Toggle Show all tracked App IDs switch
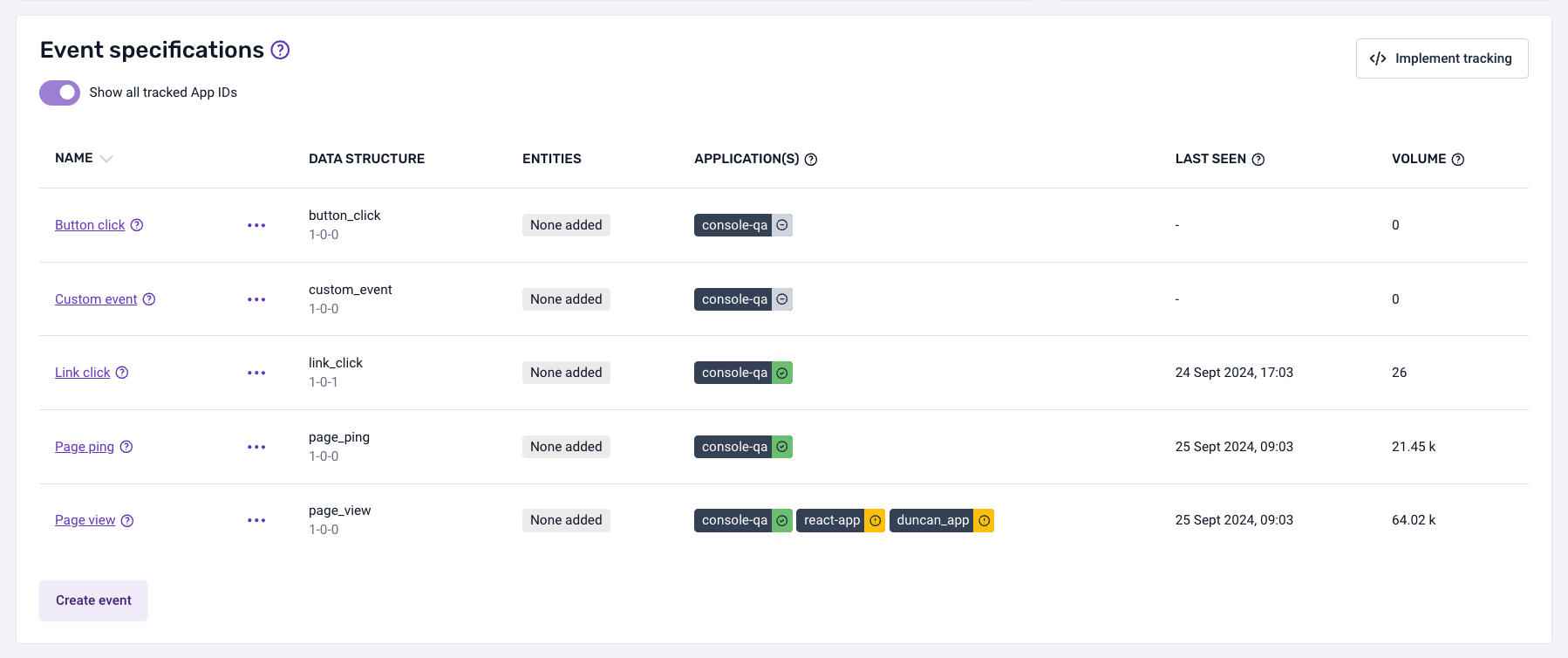 click(59, 93)
